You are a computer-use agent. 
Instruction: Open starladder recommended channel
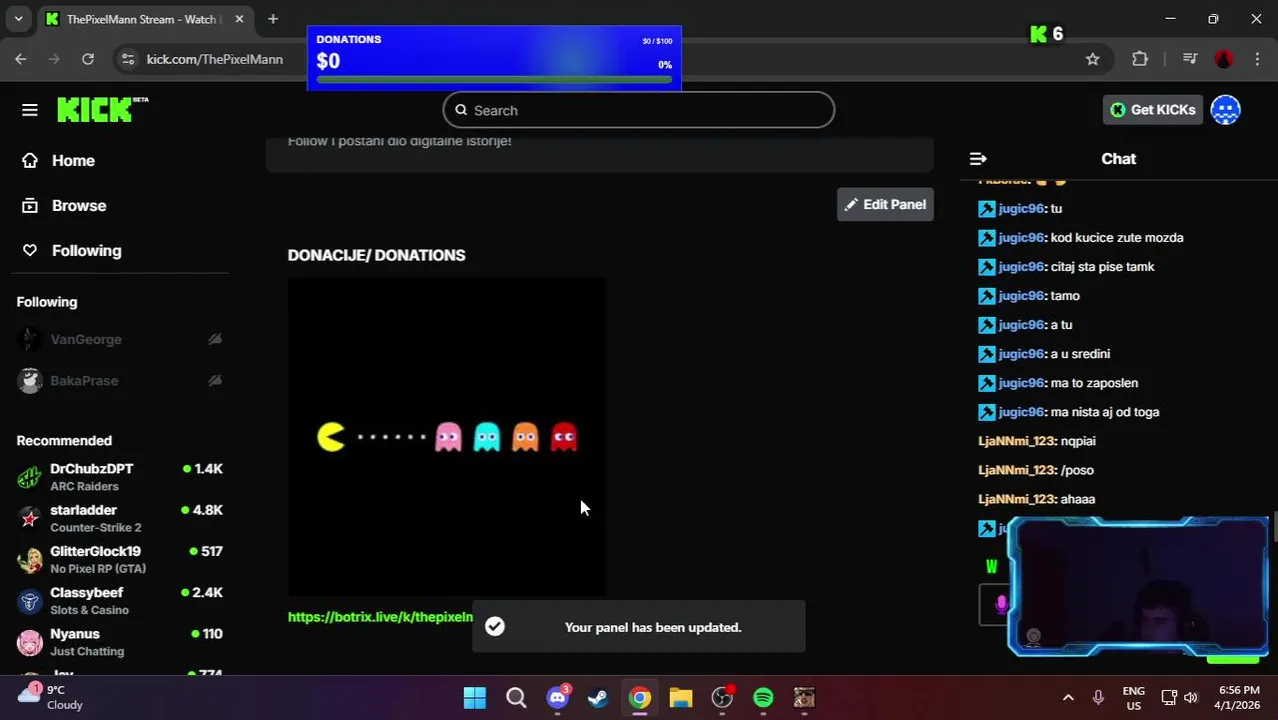click(x=119, y=518)
